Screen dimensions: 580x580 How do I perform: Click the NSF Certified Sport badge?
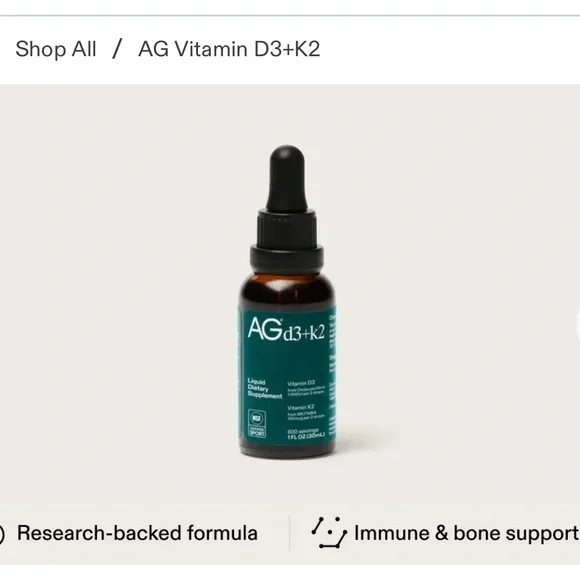click(257, 423)
